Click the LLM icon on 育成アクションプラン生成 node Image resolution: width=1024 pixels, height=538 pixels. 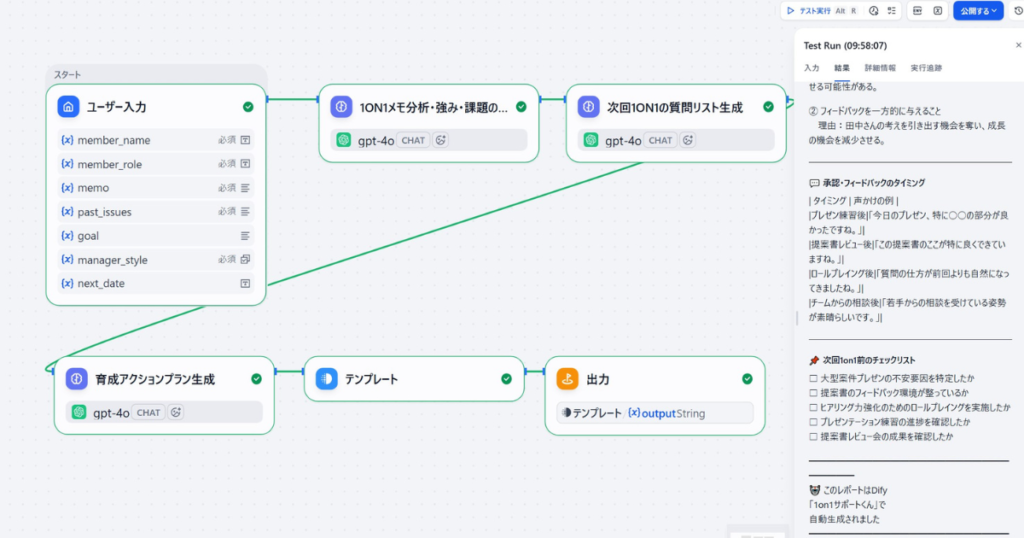click(76, 379)
